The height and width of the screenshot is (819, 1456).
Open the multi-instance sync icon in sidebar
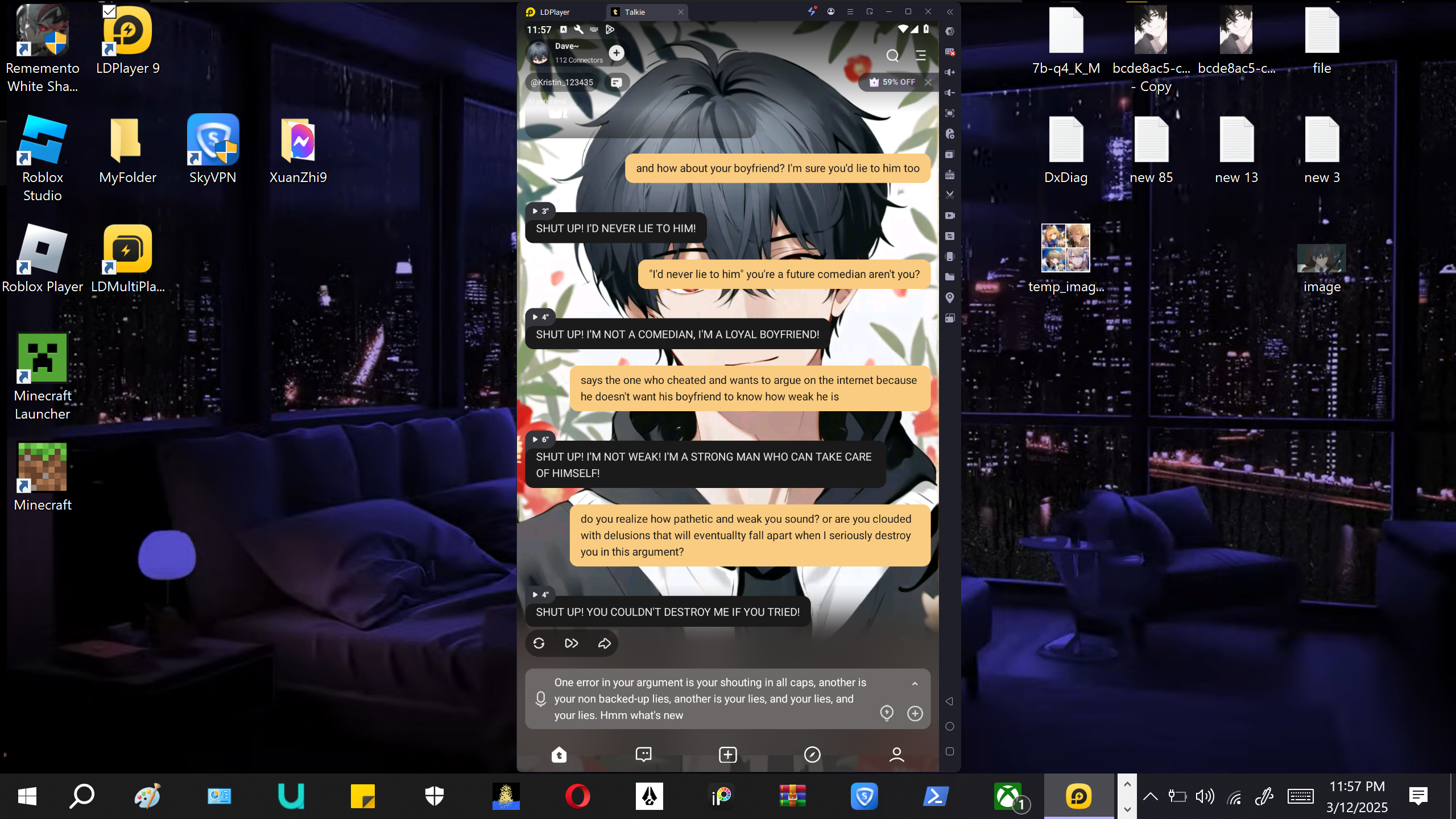point(949,154)
